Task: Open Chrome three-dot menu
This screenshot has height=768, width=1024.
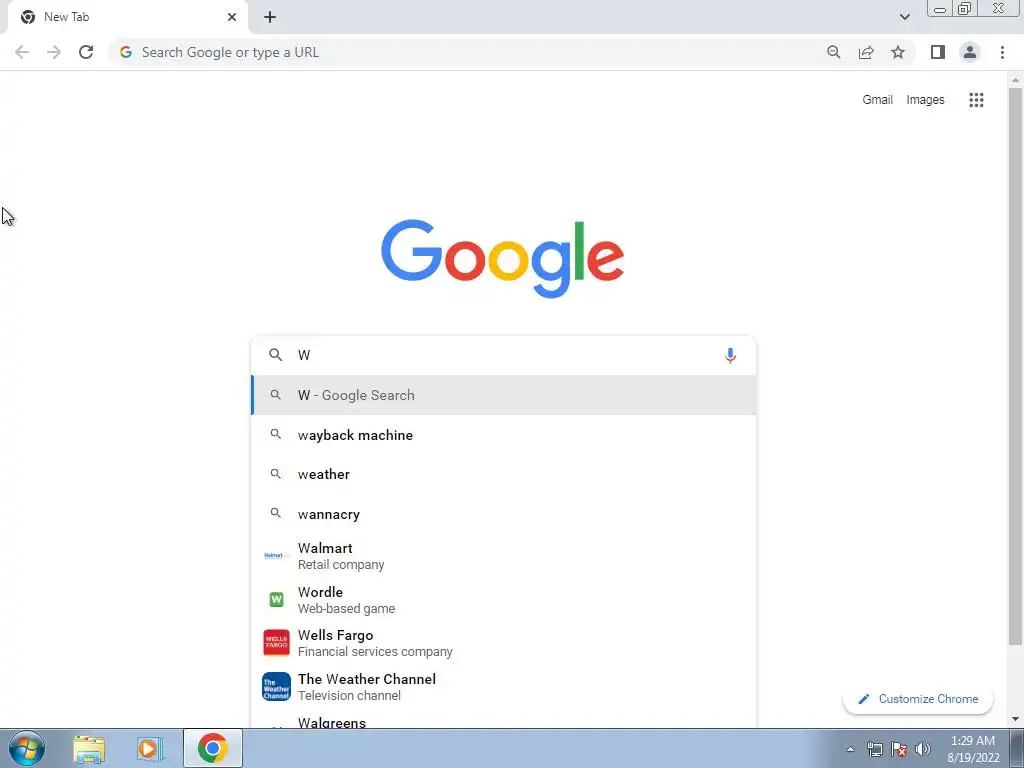Action: pyautogui.click(x=1002, y=52)
